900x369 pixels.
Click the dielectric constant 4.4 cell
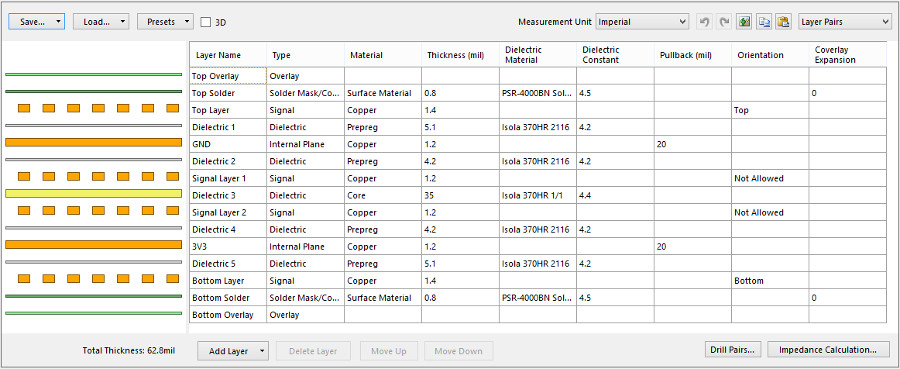pos(615,195)
